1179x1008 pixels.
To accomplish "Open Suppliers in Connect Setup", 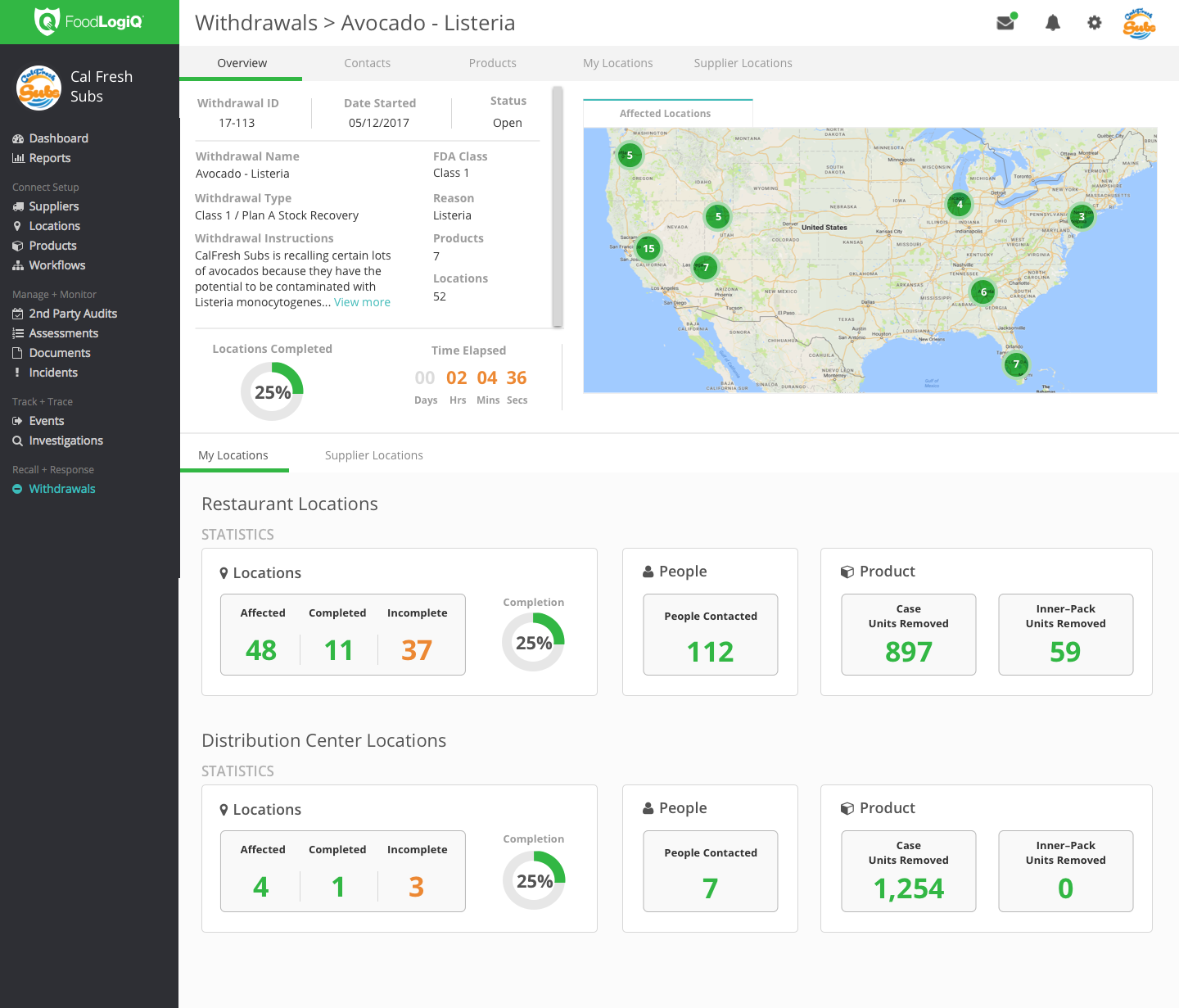I will (x=53, y=206).
